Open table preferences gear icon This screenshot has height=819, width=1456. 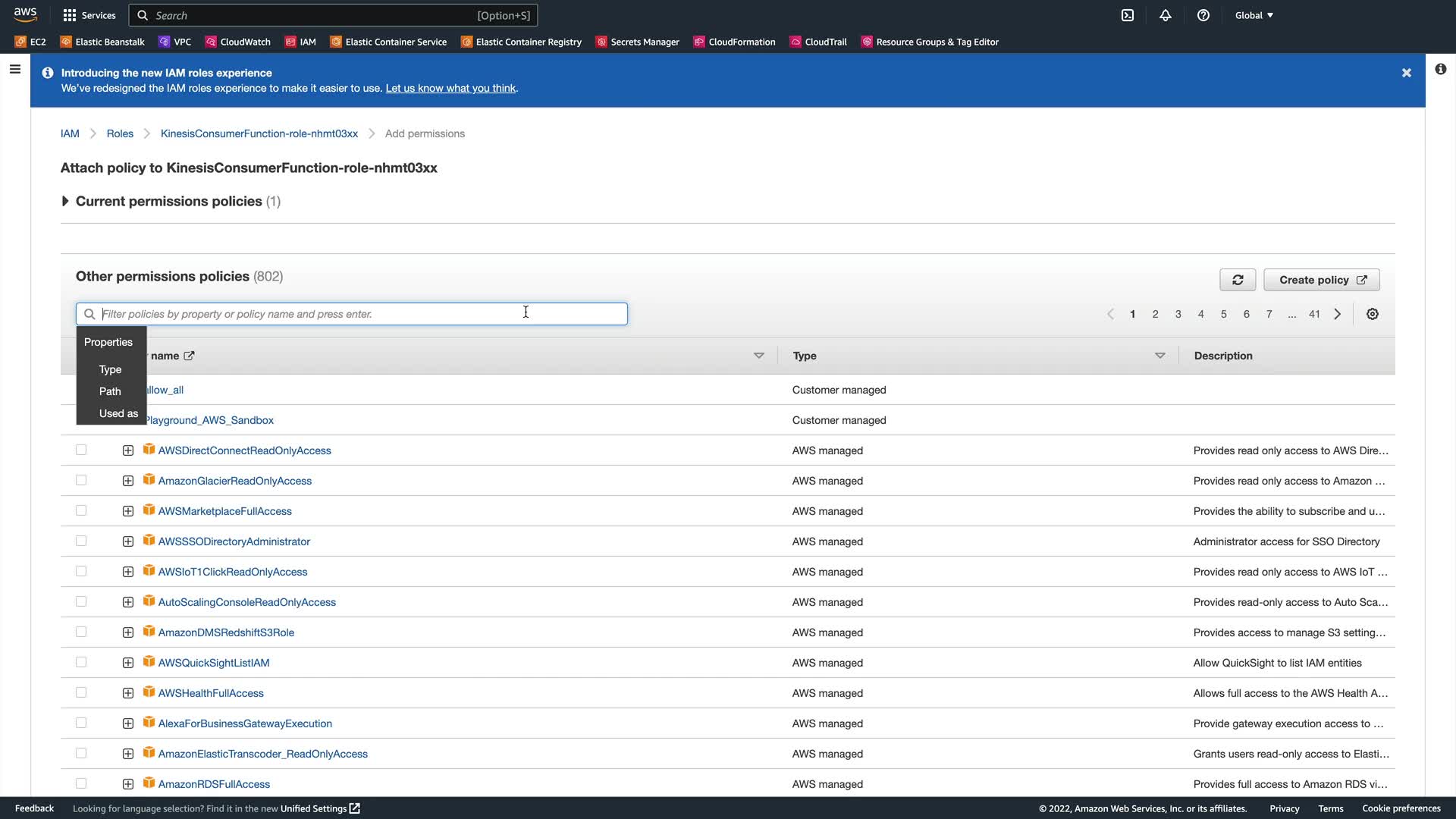point(1373,314)
